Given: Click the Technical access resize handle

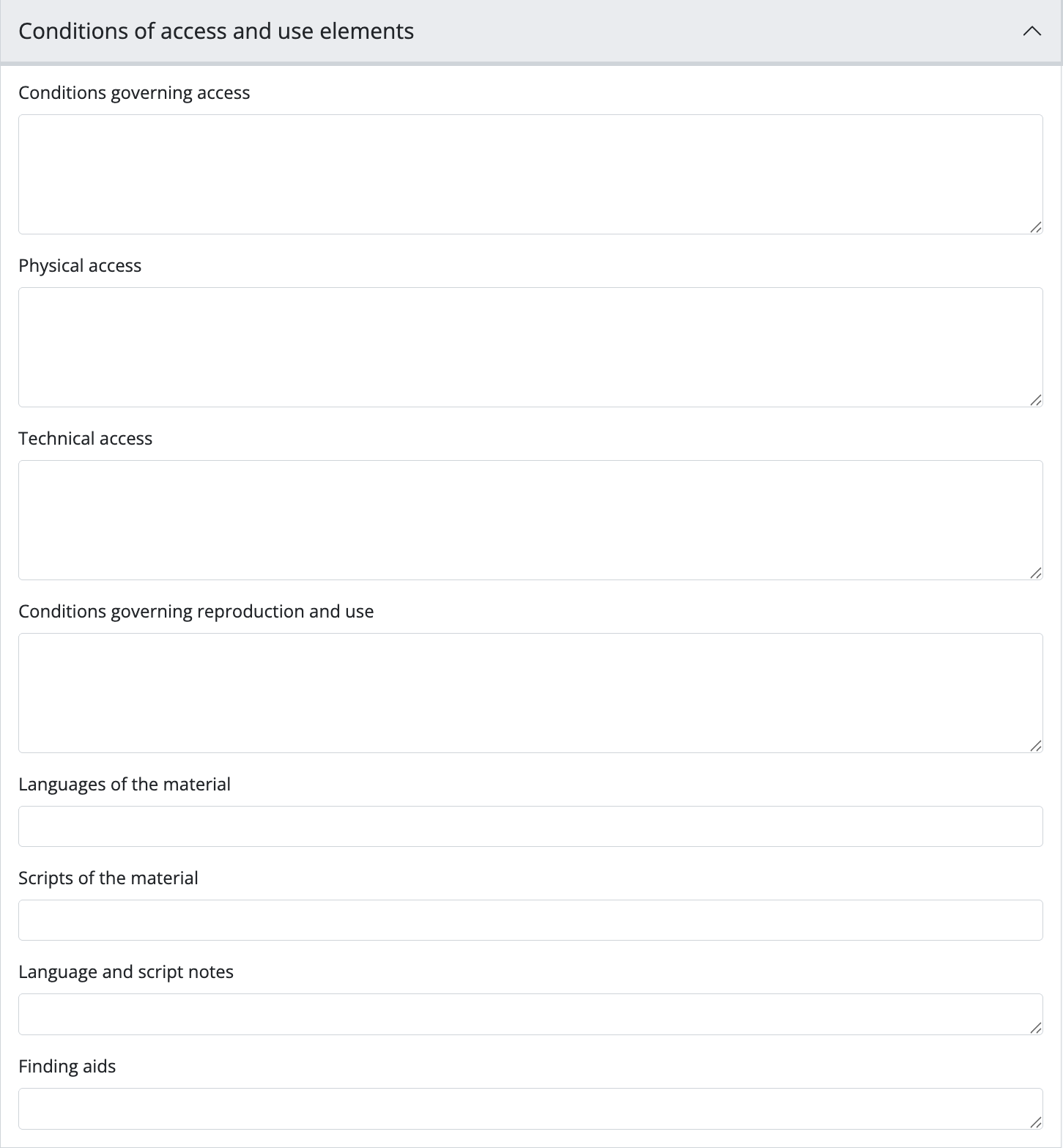Looking at the screenshot, I should click(x=1035, y=573).
